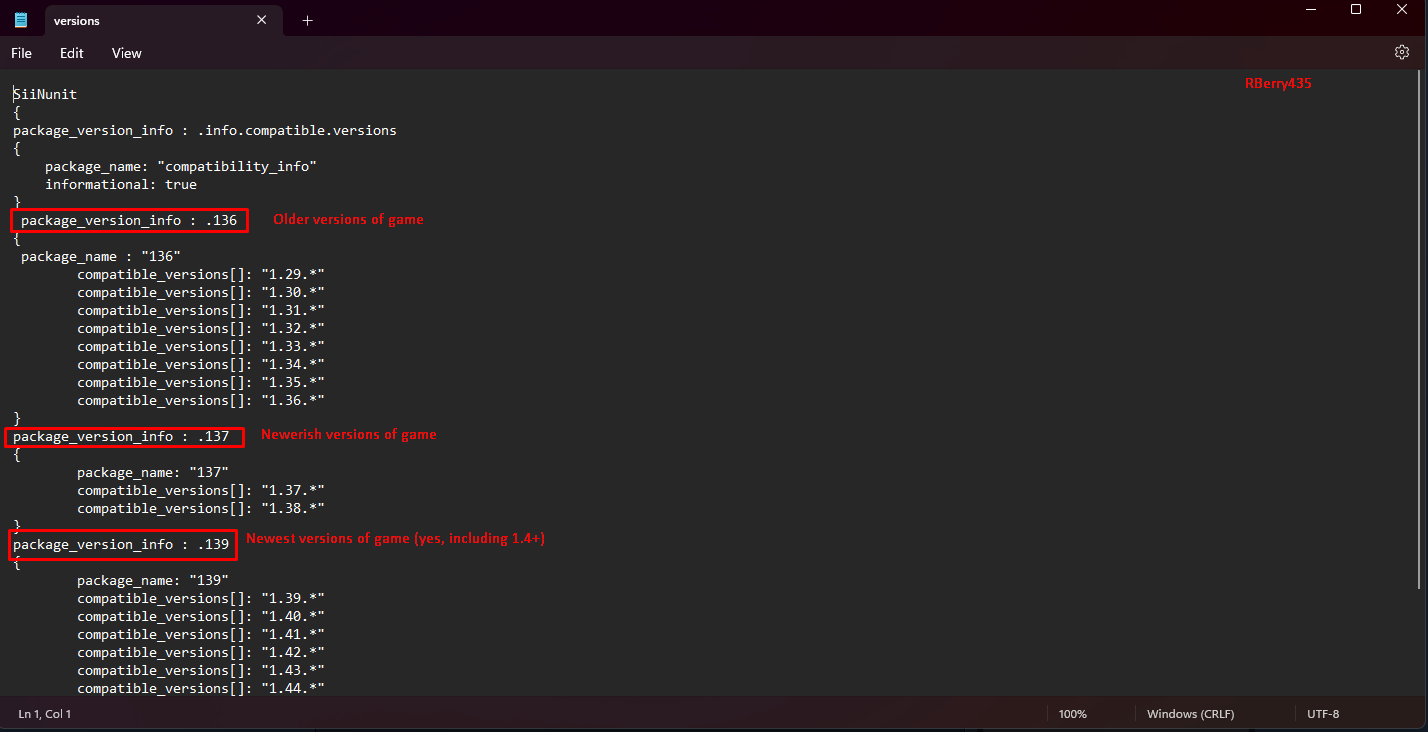The width and height of the screenshot is (1428, 732).
Task: Add a new tab with plus icon
Action: (307, 20)
